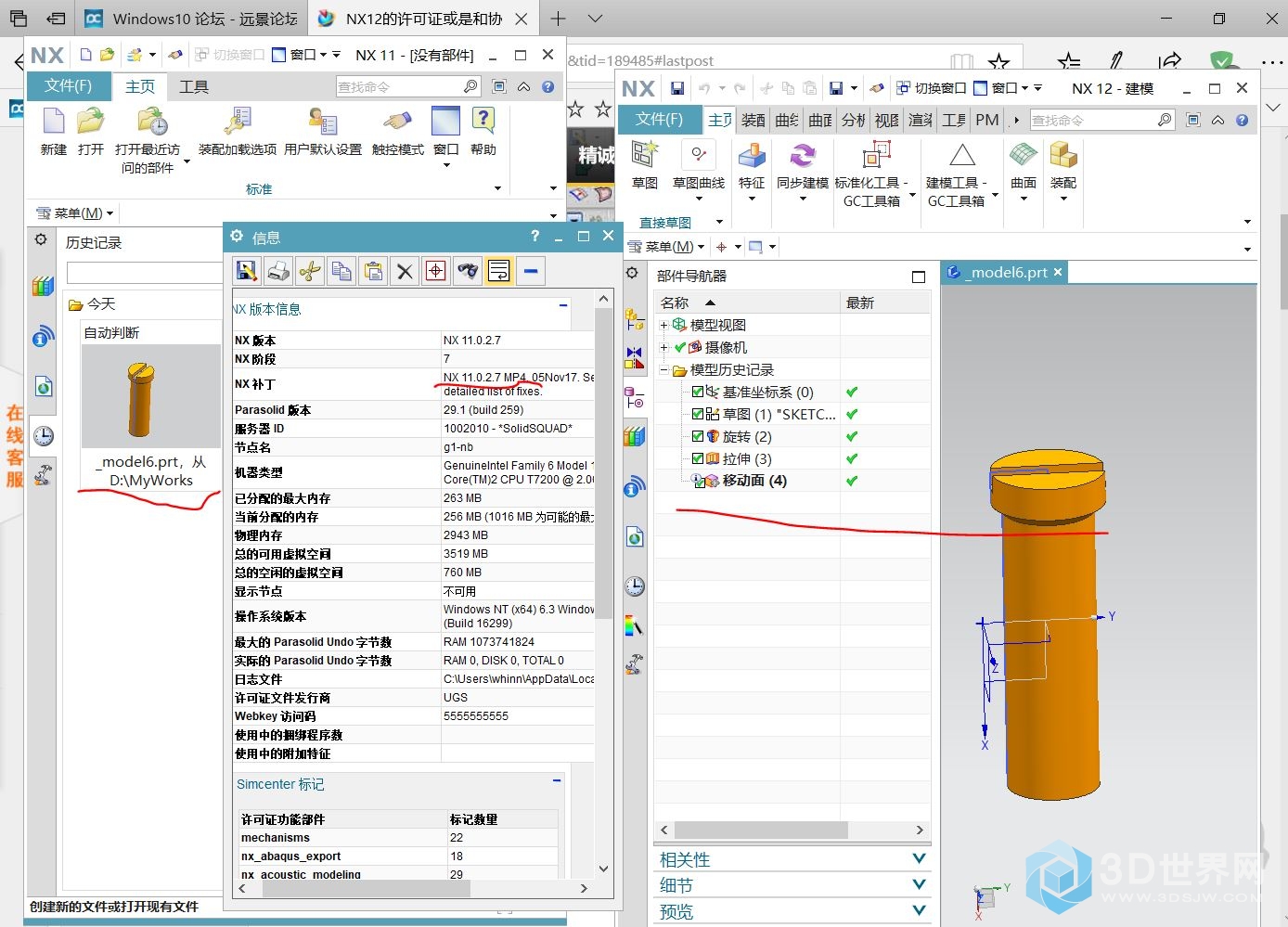Collapse the 模型历史记录 tree node

tap(663, 369)
